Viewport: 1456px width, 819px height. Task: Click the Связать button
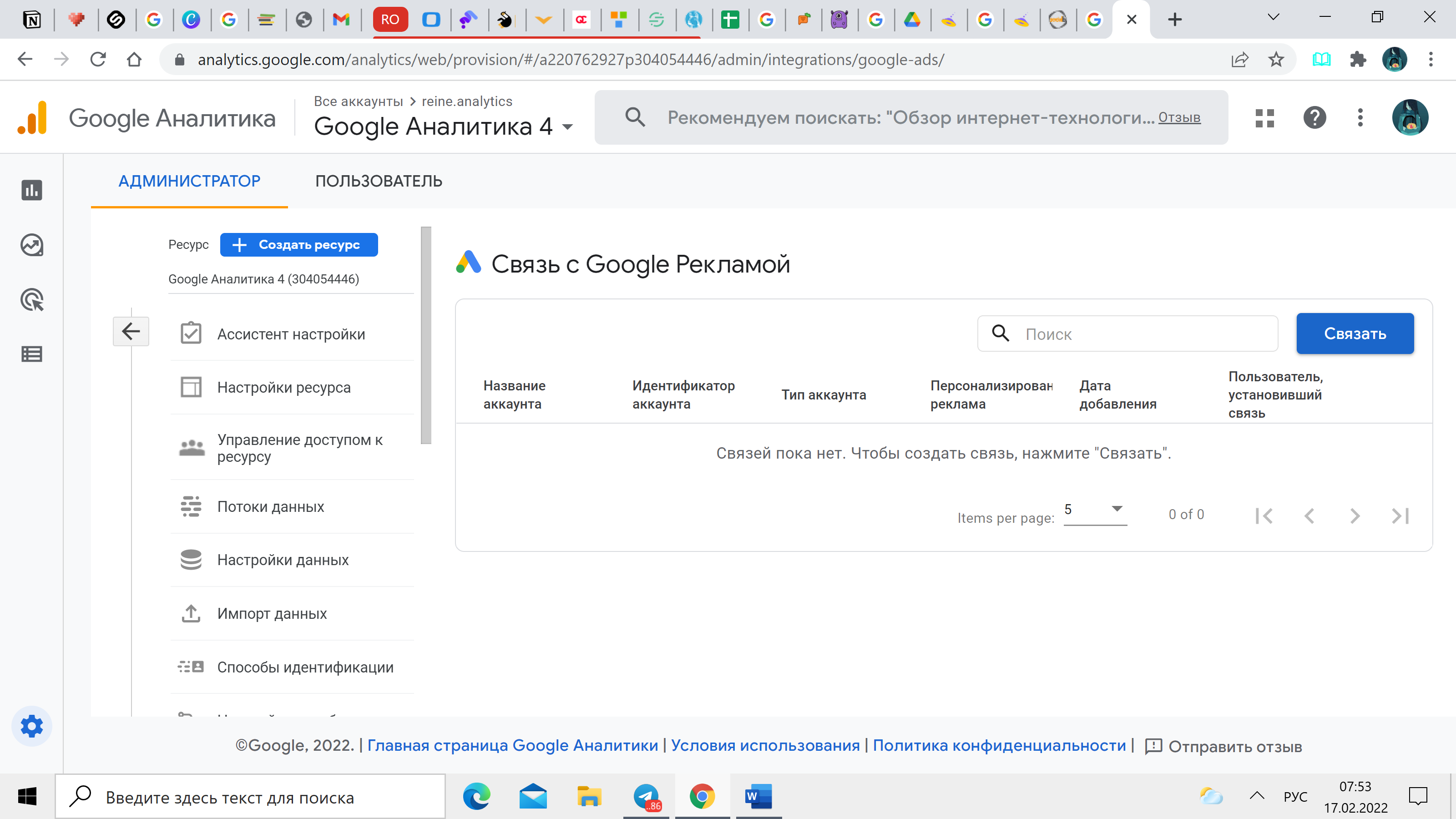pos(1355,334)
